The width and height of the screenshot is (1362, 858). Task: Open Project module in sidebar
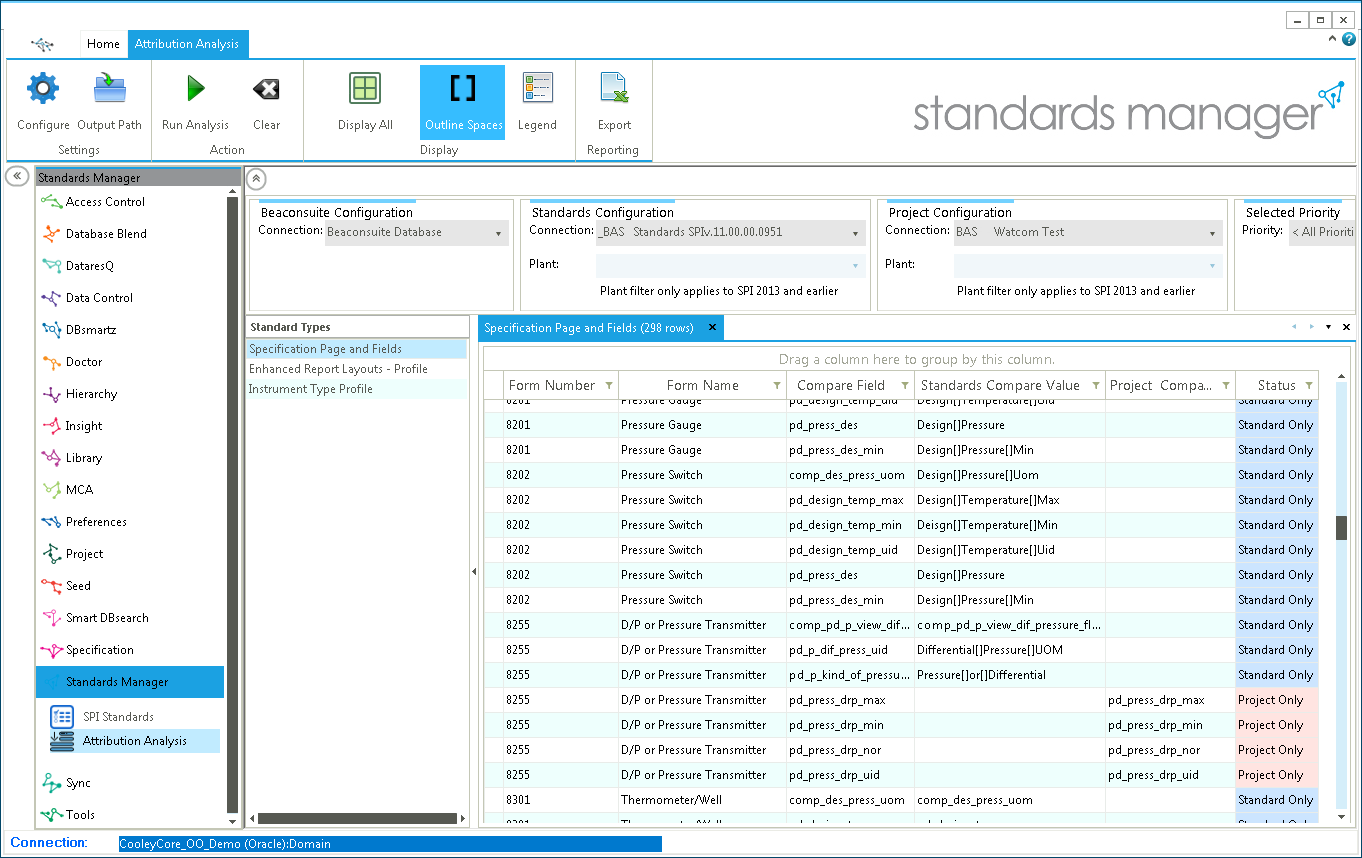pos(85,554)
